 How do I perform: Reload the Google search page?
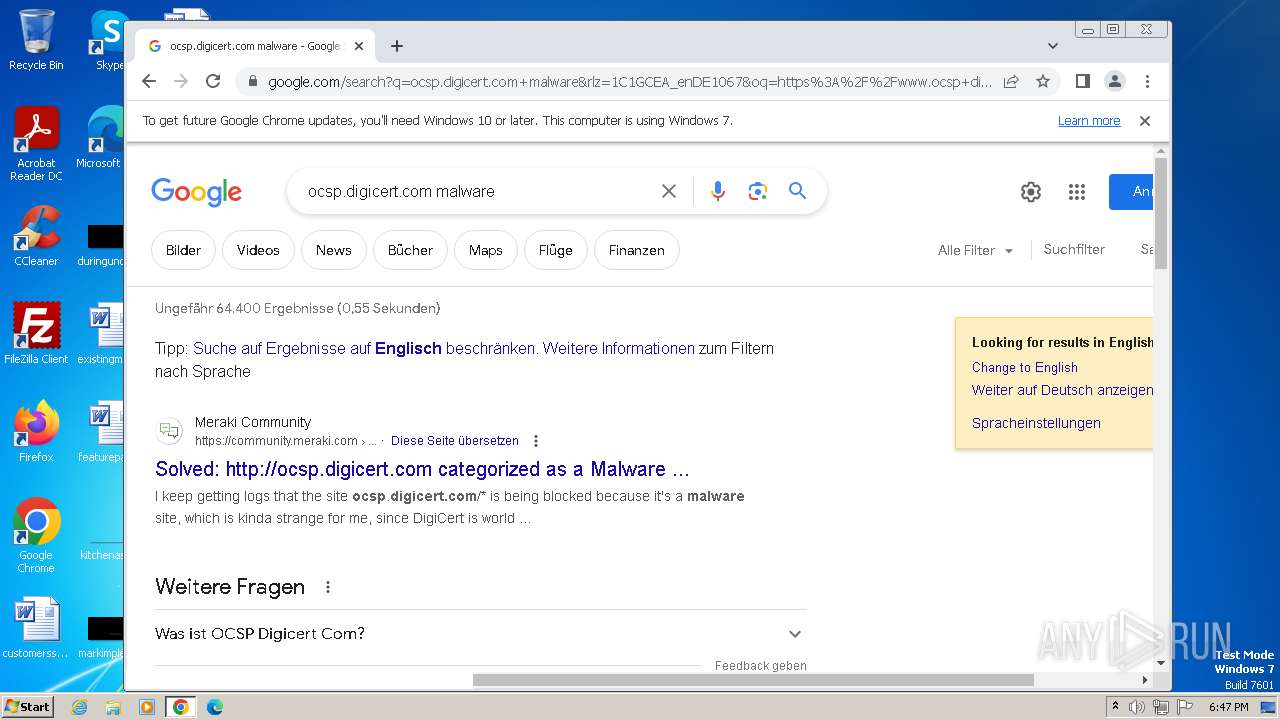click(x=213, y=81)
